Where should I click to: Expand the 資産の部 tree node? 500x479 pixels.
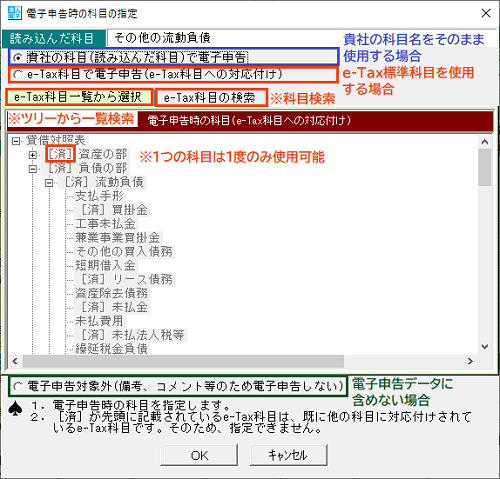coord(33,155)
